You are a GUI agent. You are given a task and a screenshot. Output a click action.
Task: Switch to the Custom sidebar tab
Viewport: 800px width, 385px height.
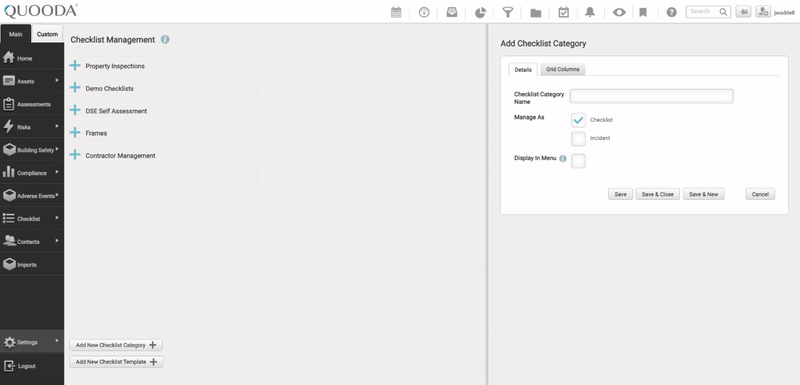47,34
